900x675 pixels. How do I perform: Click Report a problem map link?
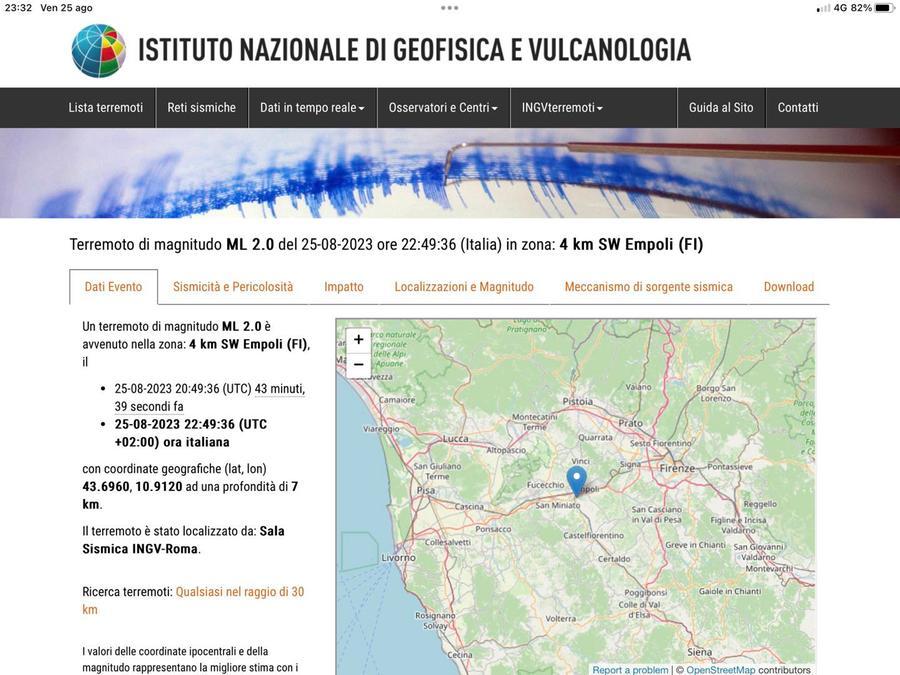tap(630, 669)
